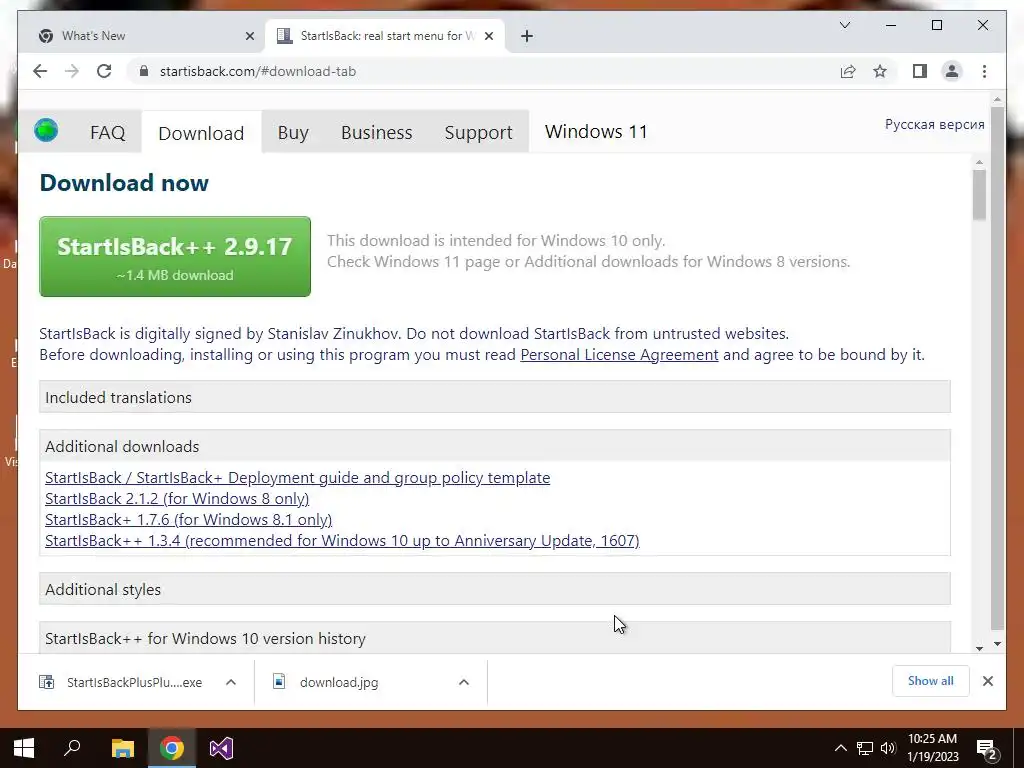
Task: Click the outer page scrollbar down arrow
Action: point(997,644)
